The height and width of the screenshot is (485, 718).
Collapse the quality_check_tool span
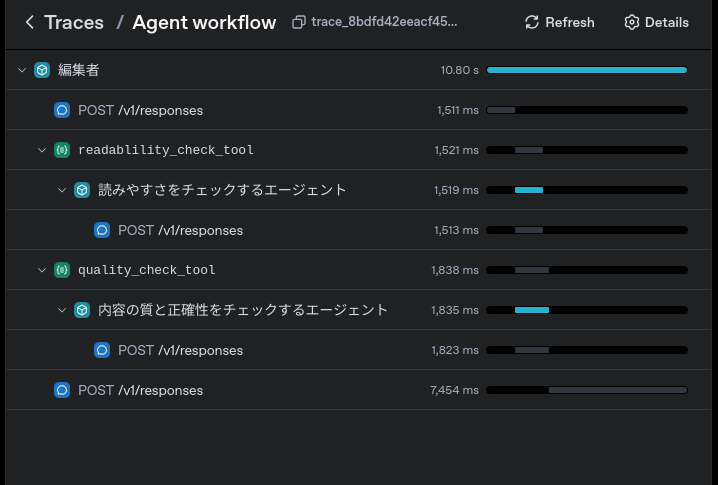(x=42, y=270)
